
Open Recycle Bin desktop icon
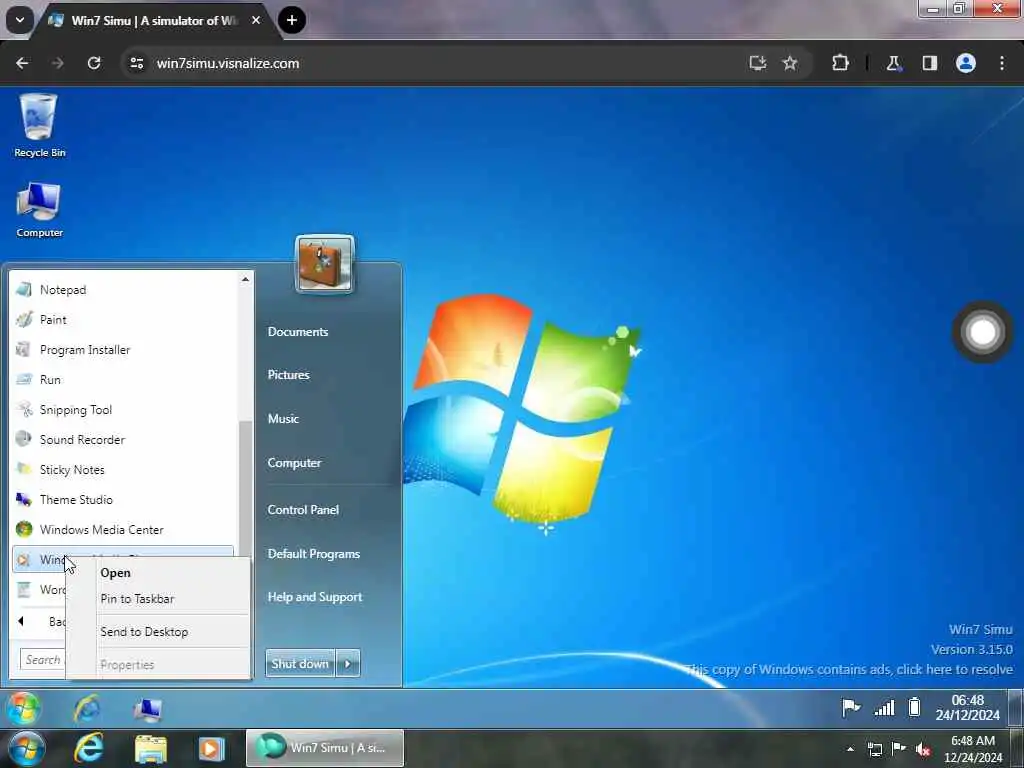(x=39, y=125)
